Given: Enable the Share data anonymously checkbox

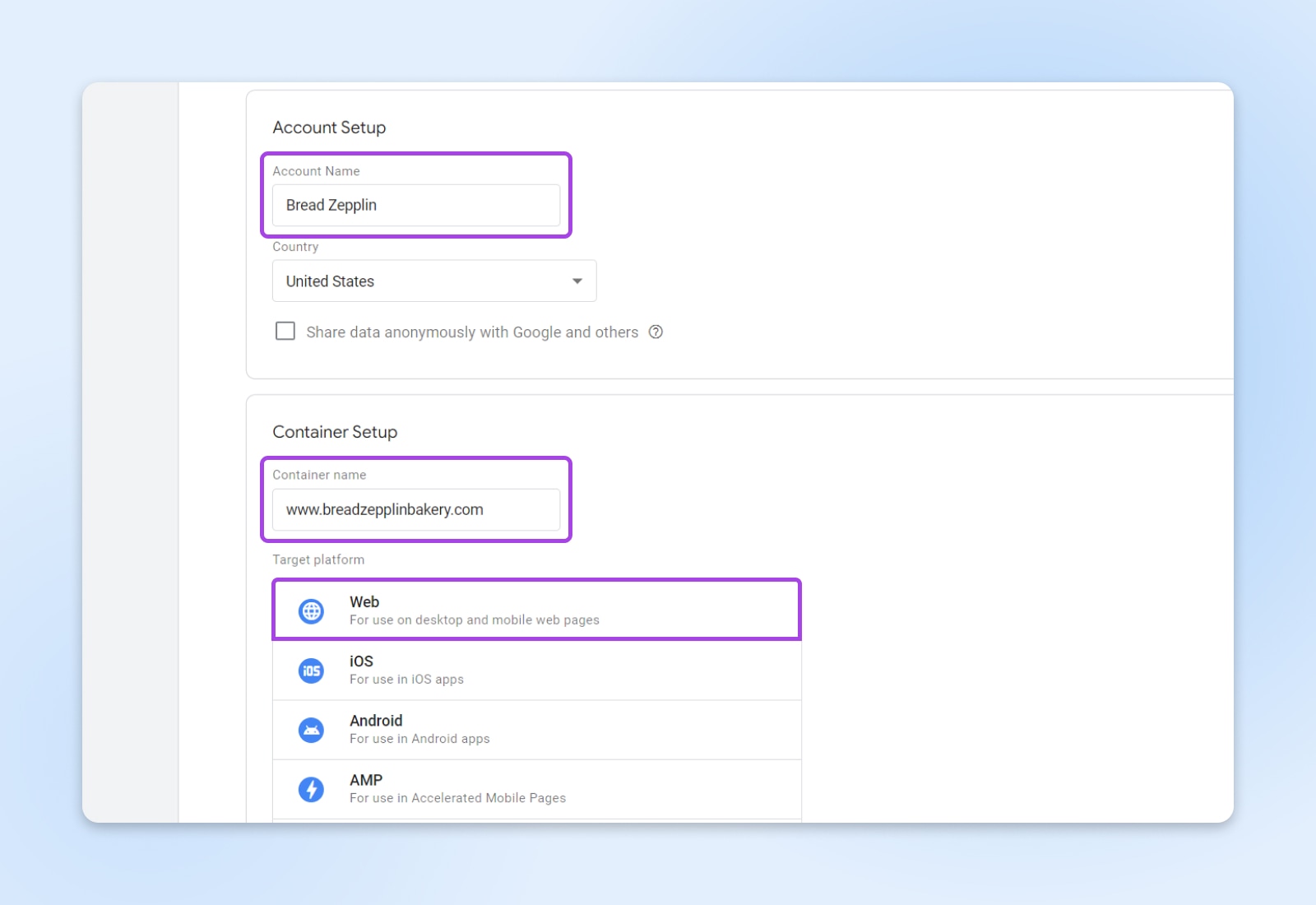Looking at the screenshot, I should [x=285, y=331].
